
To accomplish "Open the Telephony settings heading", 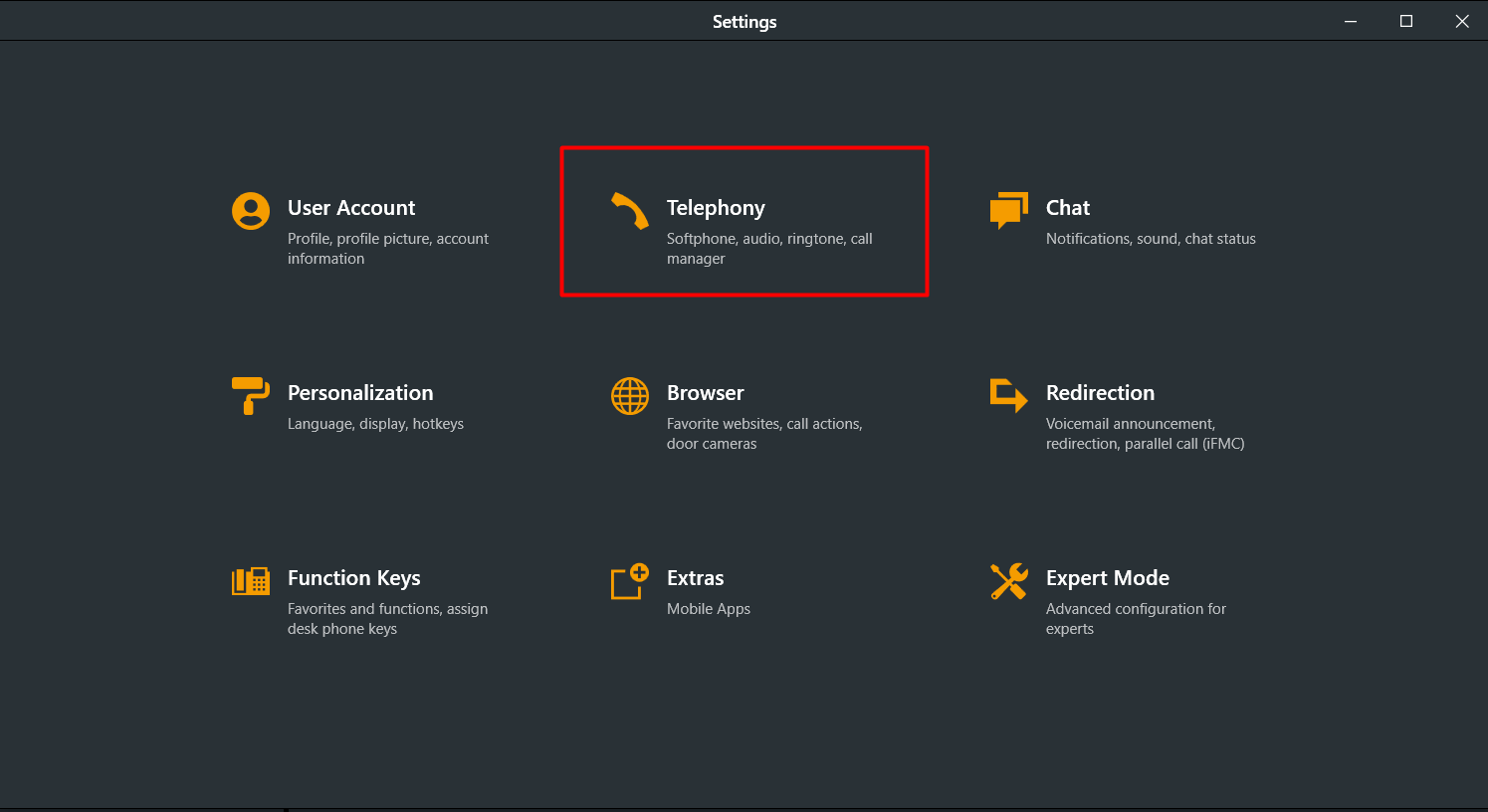I will click(716, 208).
